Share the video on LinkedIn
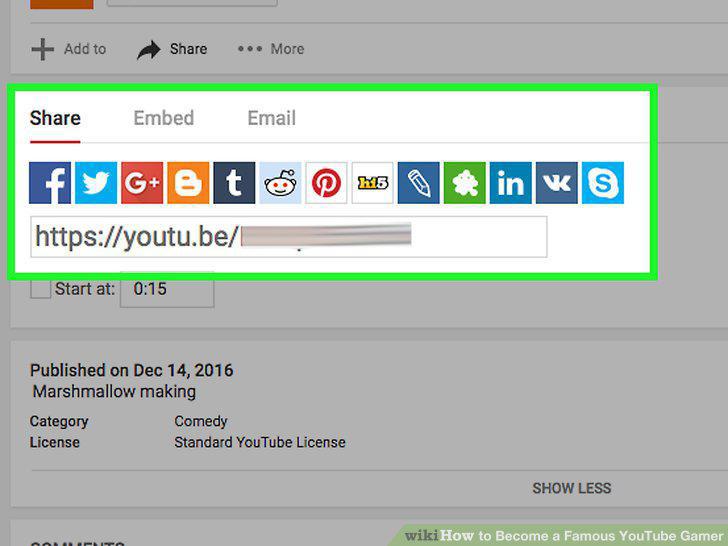728x546 pixels. coord(511,182)
